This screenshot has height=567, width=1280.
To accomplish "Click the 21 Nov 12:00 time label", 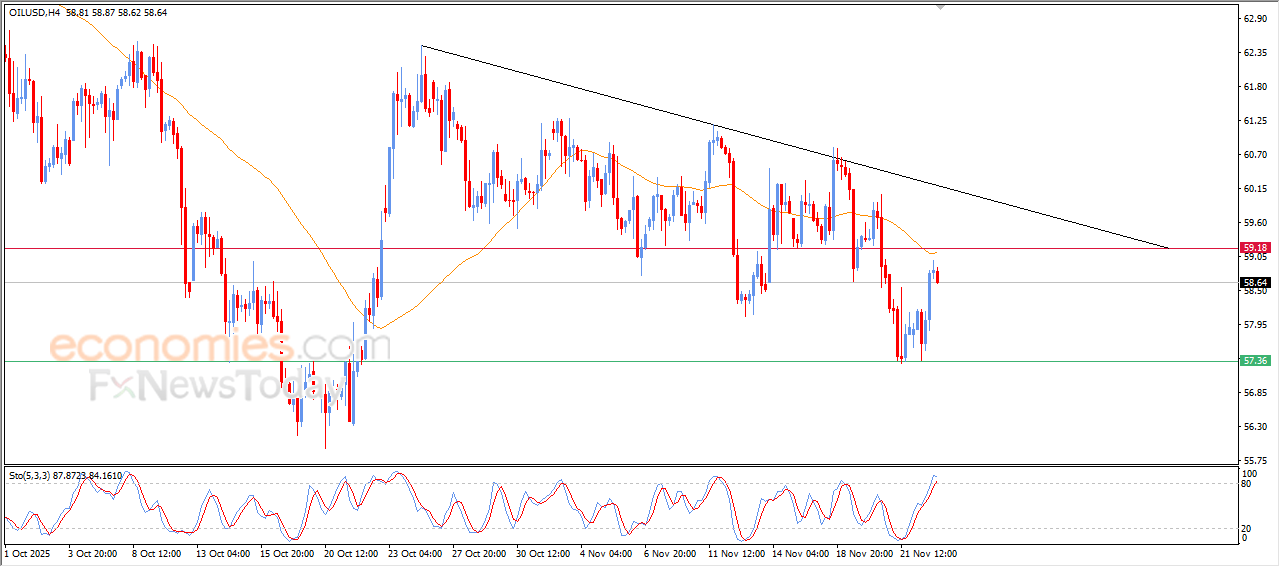I will 927,552.
